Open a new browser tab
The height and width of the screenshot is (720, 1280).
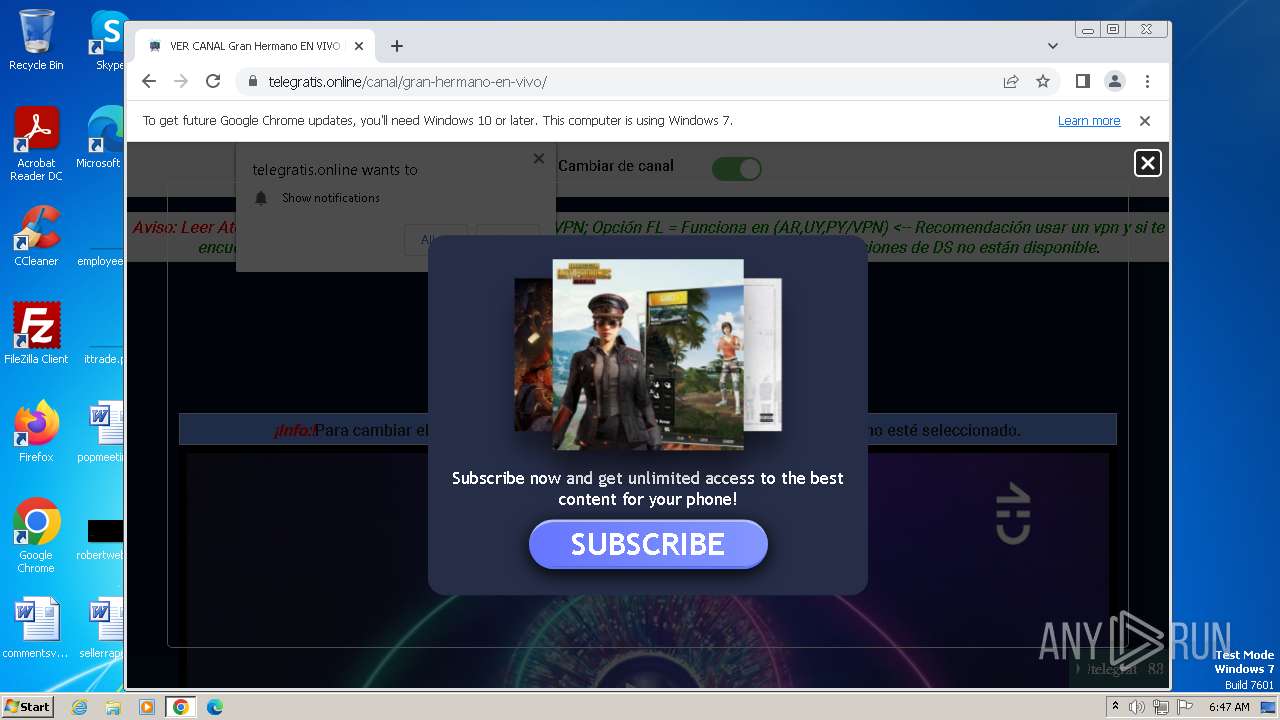[x=397, y=46]
